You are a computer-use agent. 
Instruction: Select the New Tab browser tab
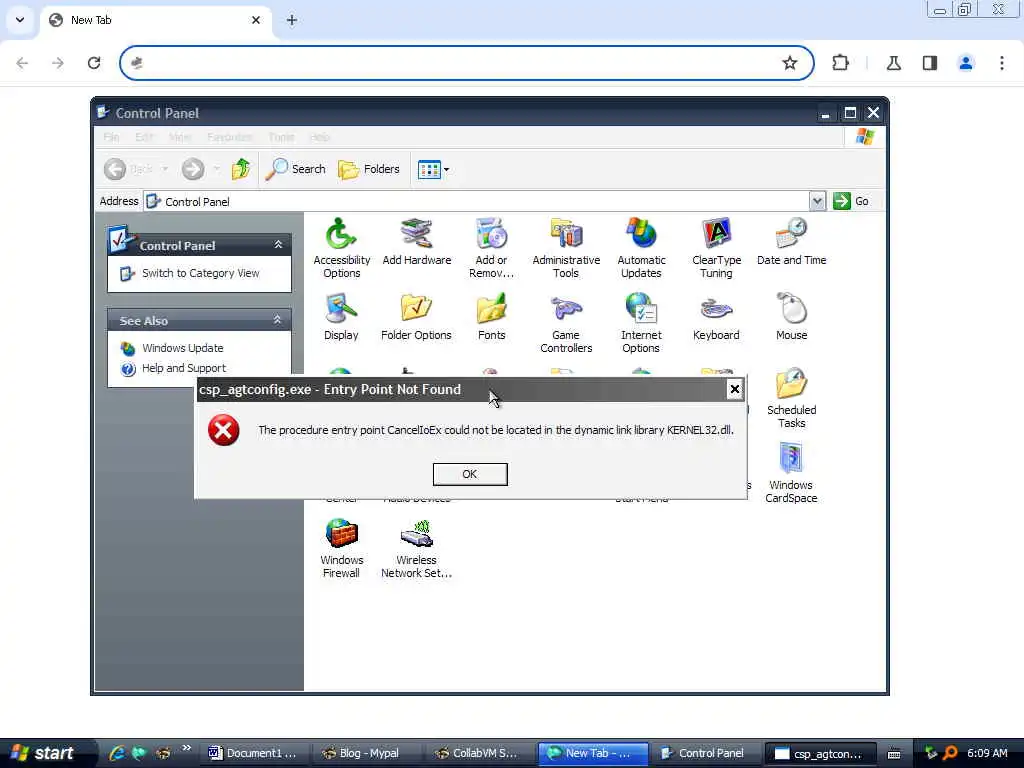(x=155, y=20)
